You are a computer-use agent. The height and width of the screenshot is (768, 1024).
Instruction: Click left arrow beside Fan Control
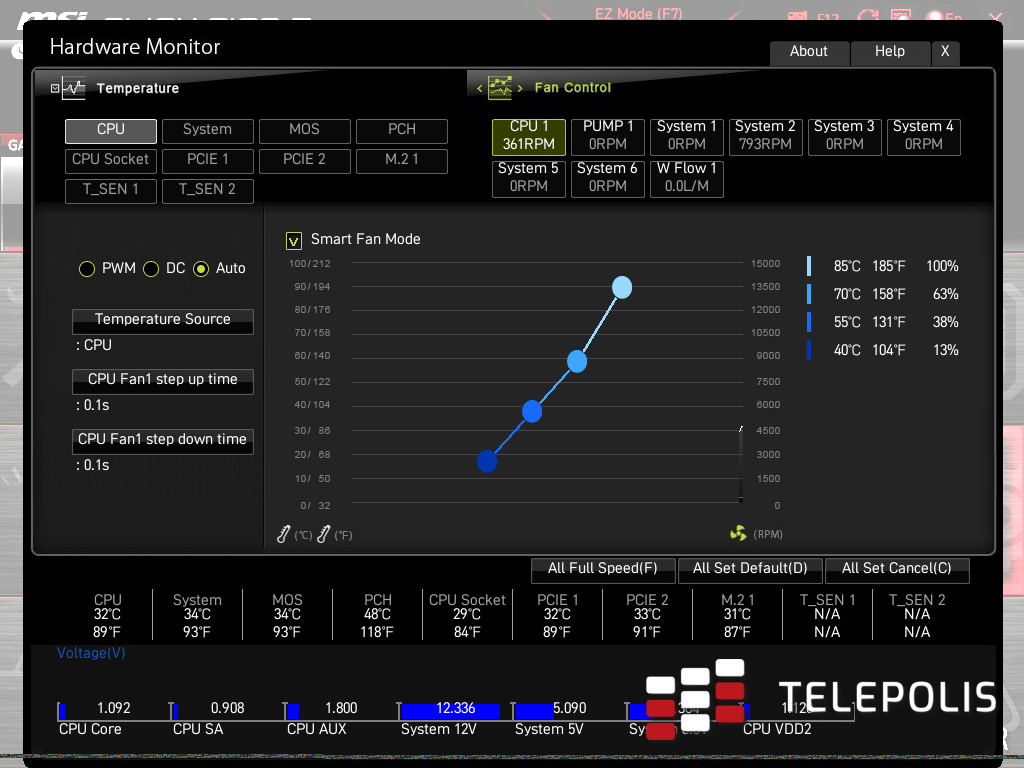(x=479, y=88)
